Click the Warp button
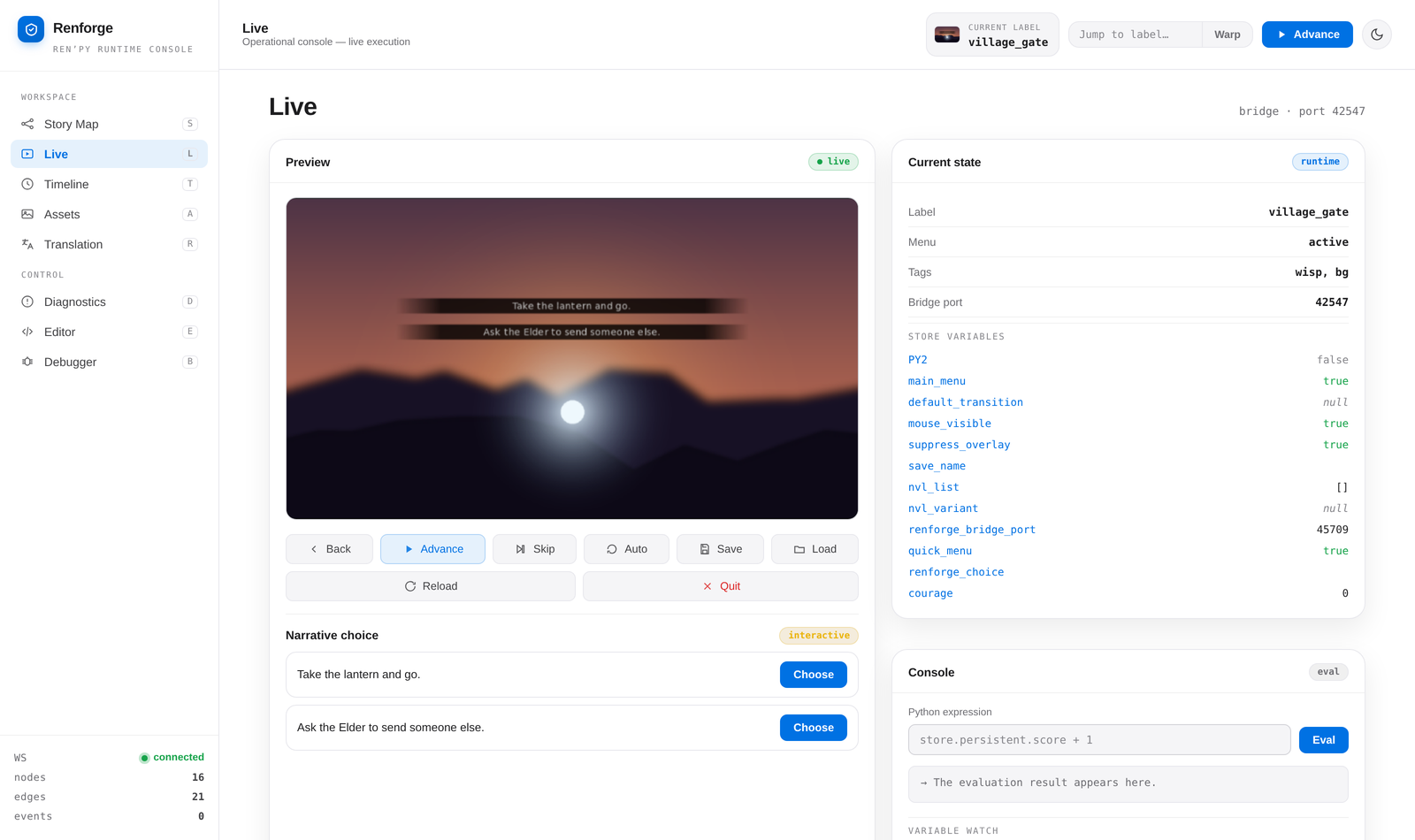This screenshot has height=840, width=1415. [x=1227, y=34]
